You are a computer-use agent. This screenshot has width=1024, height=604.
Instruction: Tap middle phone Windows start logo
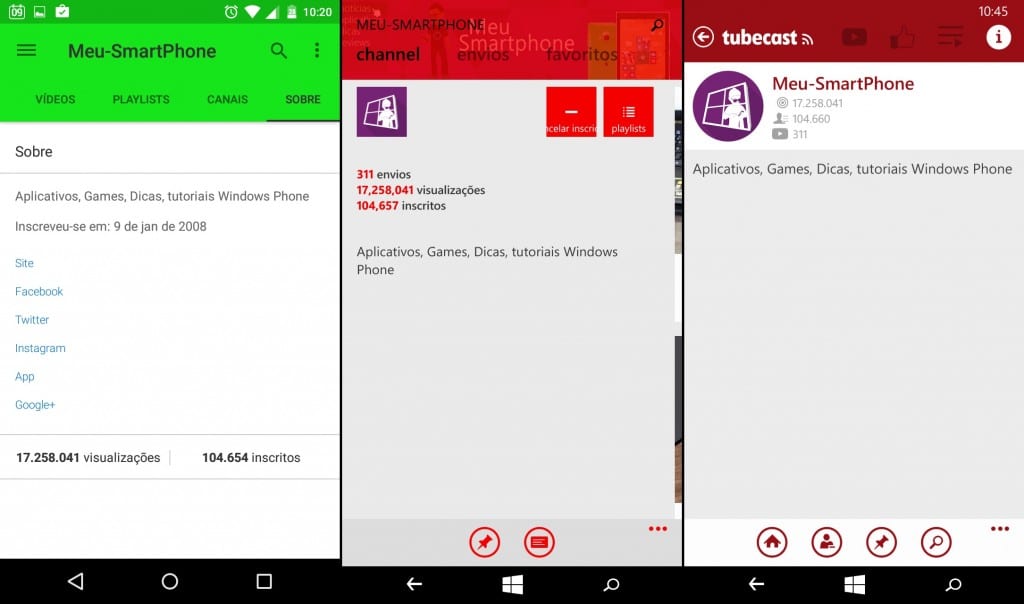(513, 584)
